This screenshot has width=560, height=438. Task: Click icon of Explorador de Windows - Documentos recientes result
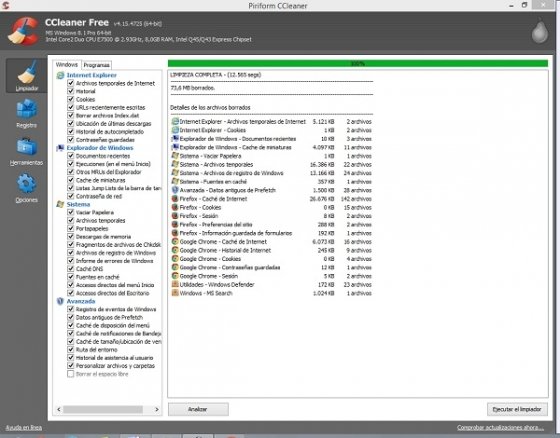tap(175, 139)
